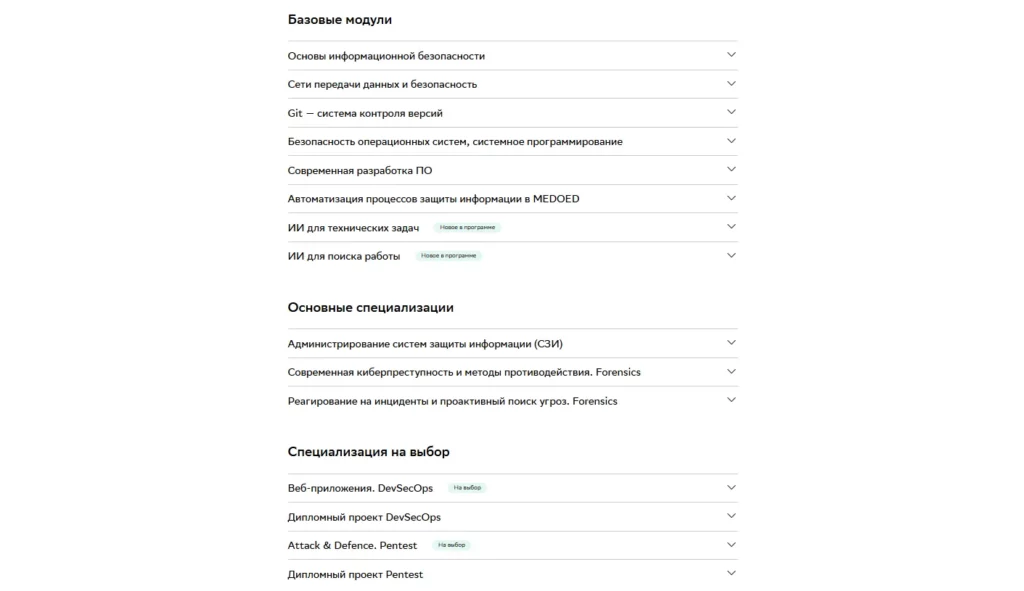Click 'На выбор' badge beside Attack & Defence. Pentest
The width and height of the screenshot is (1024, 591).
[x=451, y=545]
